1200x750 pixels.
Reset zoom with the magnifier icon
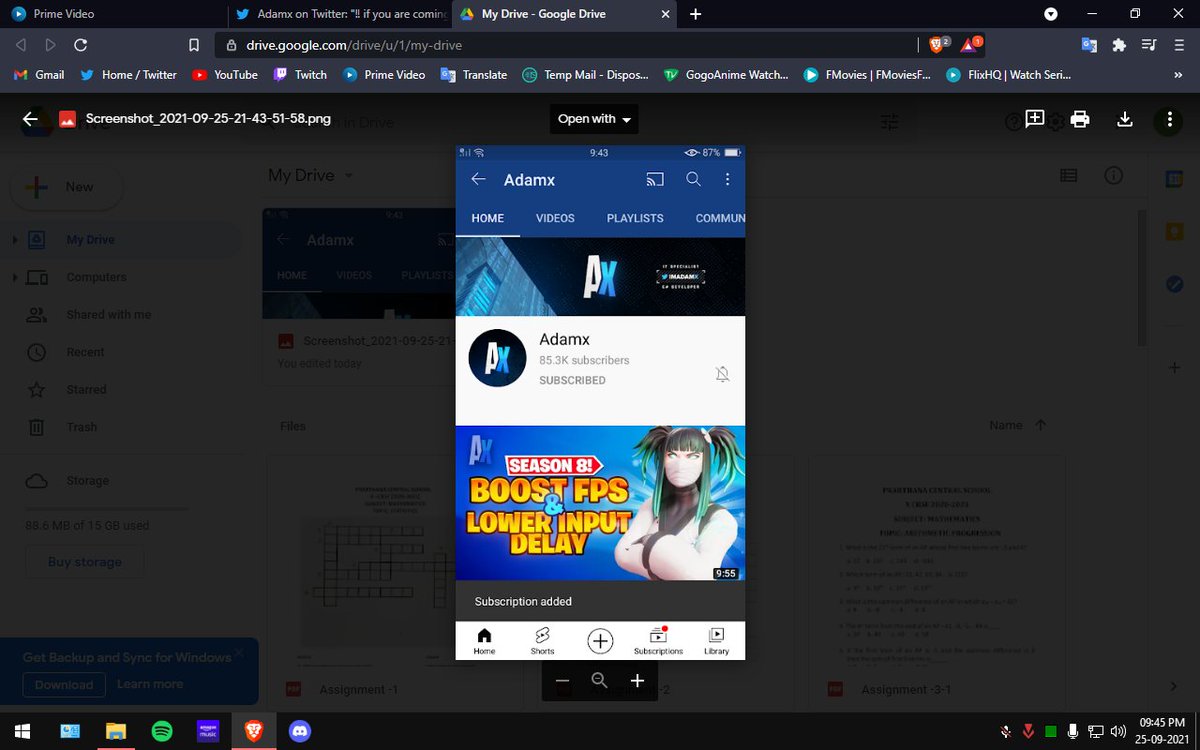(x=599, y=681)
